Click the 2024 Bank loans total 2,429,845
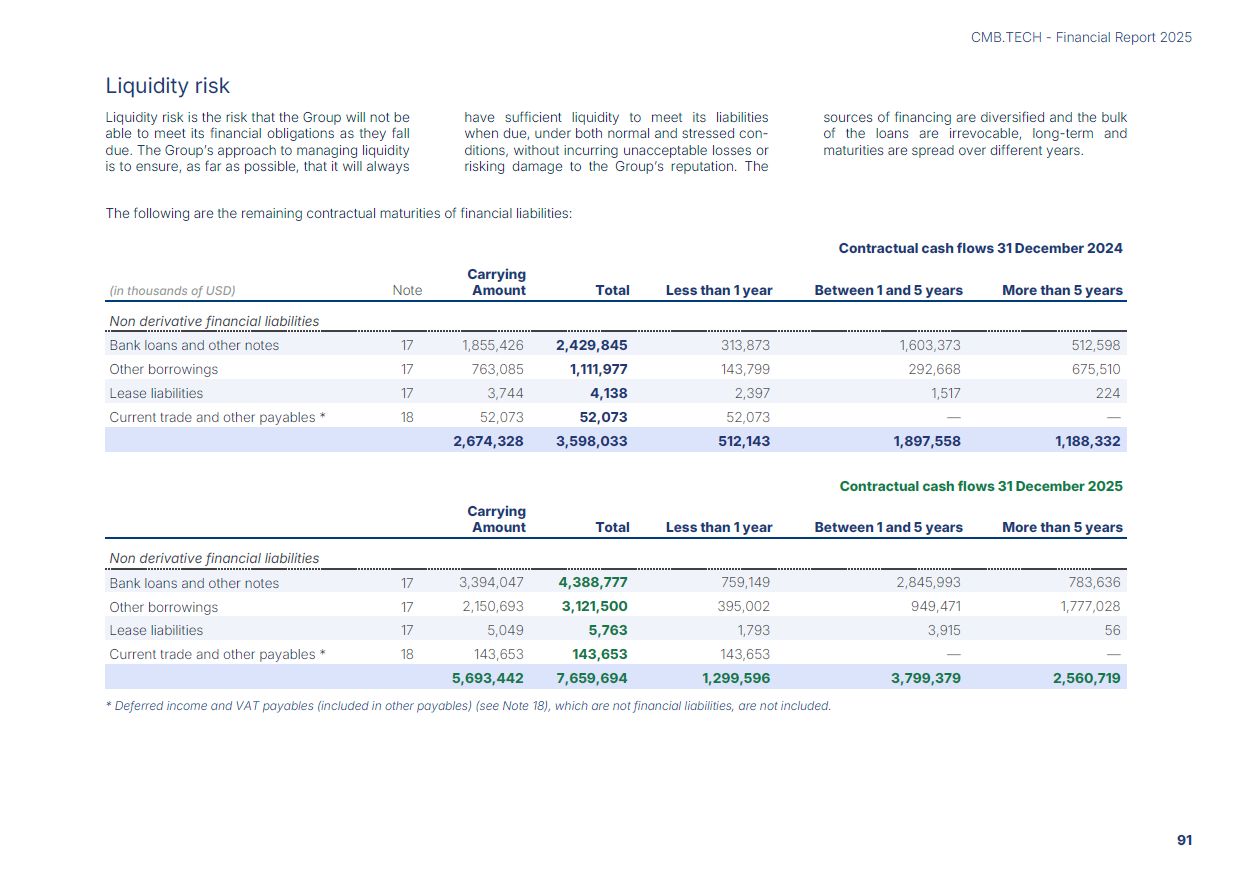Screen dimensions: 1249x874 click(592, 345)
